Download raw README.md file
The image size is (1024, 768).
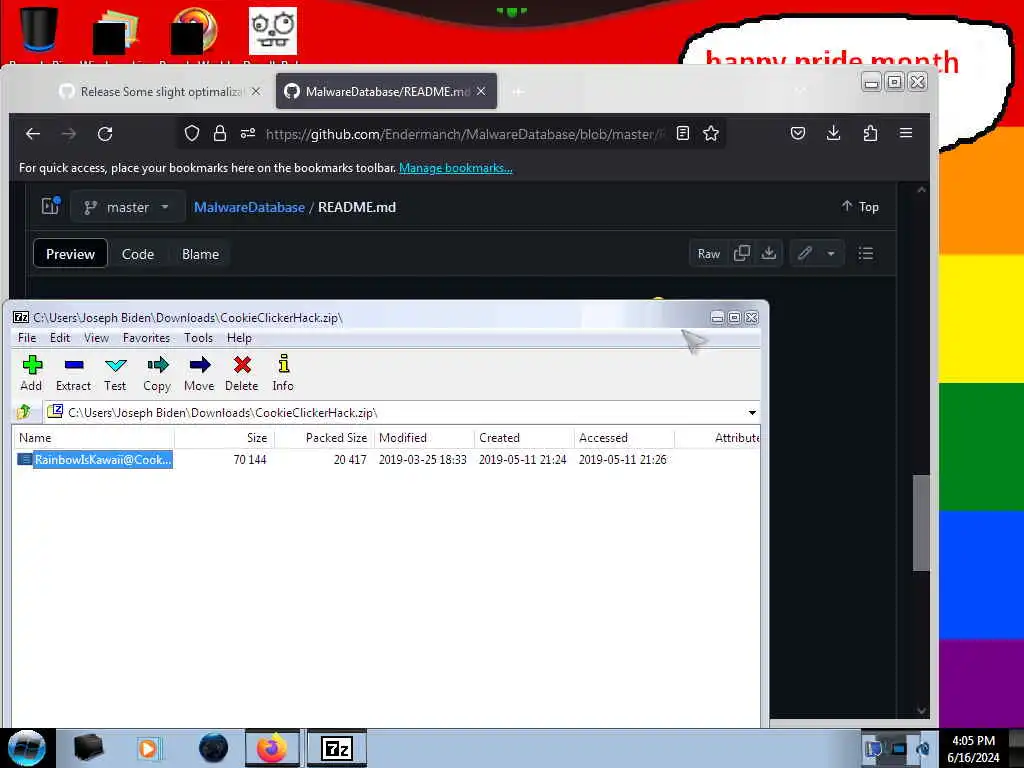pos(769,253)
